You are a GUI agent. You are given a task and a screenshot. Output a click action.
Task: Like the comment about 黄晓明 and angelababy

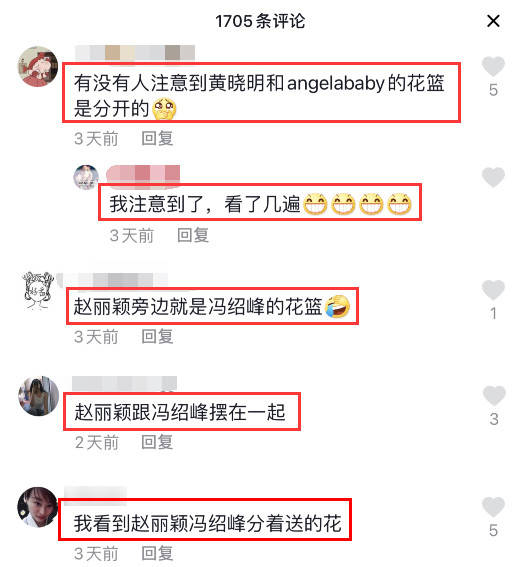tap(493, 67)
